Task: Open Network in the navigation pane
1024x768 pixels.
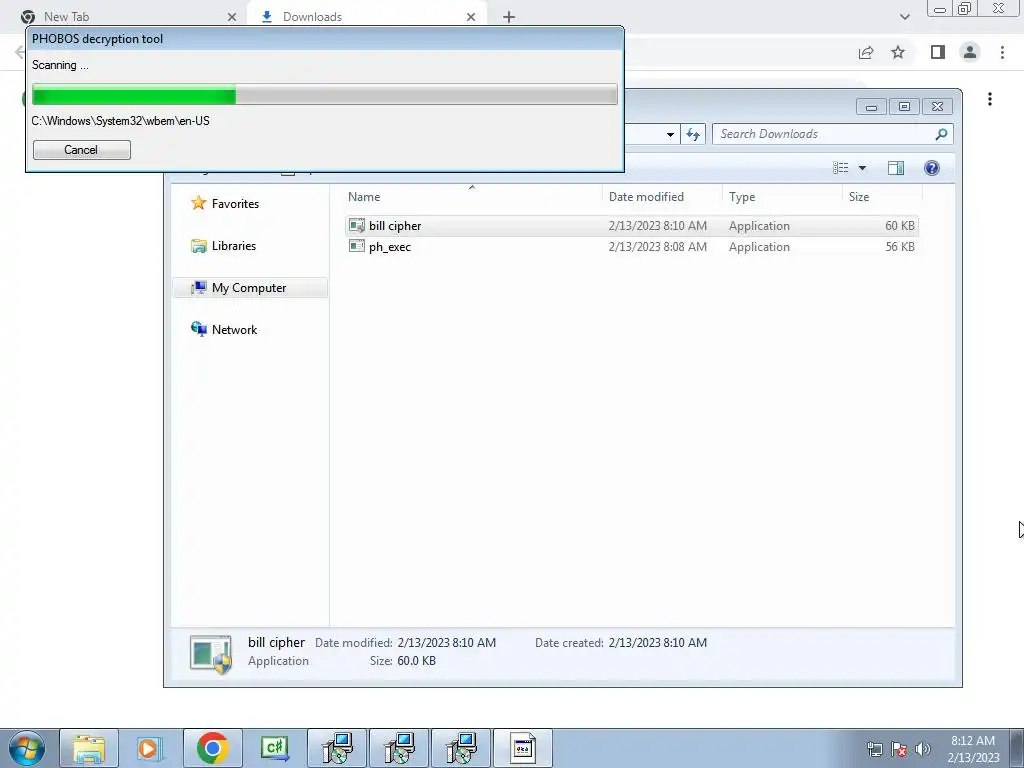Action: click(x=234, y=330)
